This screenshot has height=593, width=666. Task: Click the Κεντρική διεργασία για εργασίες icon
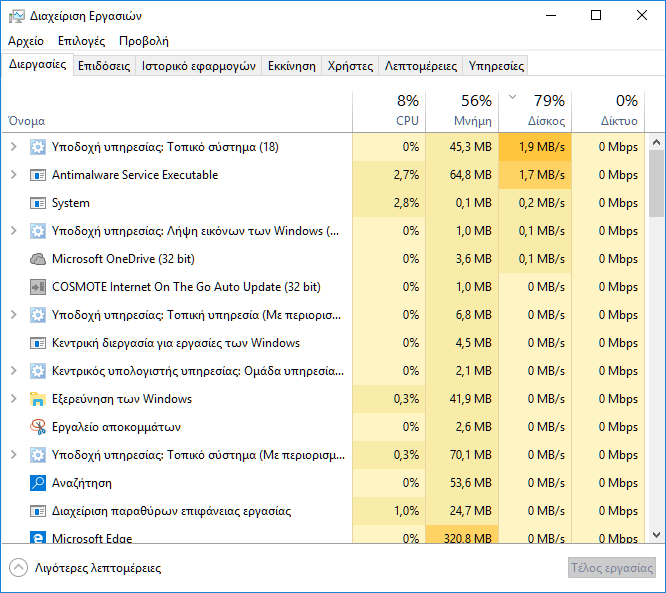pos(38,343)
